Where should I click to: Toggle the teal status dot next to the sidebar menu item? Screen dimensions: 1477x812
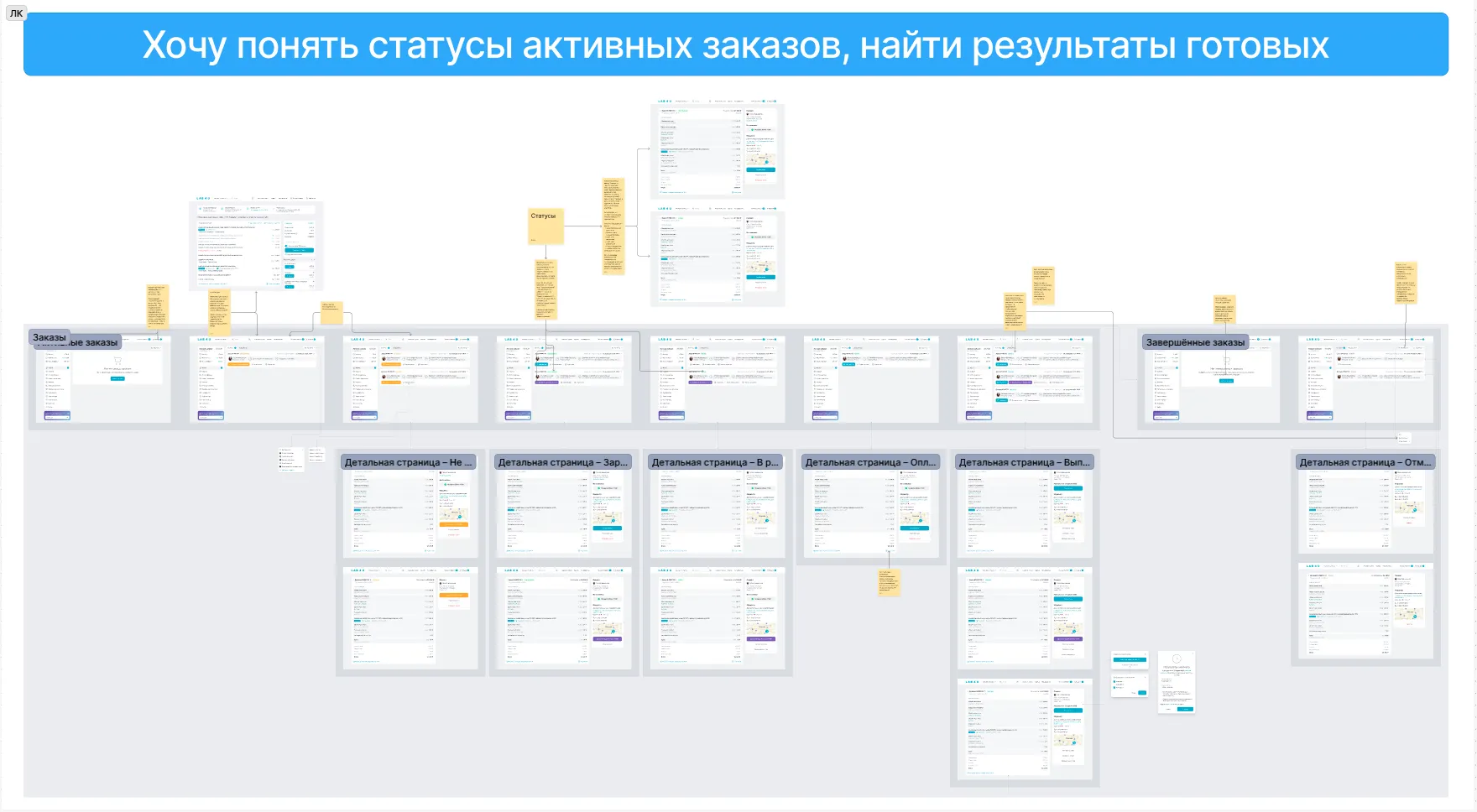click(x=68, y=368)
